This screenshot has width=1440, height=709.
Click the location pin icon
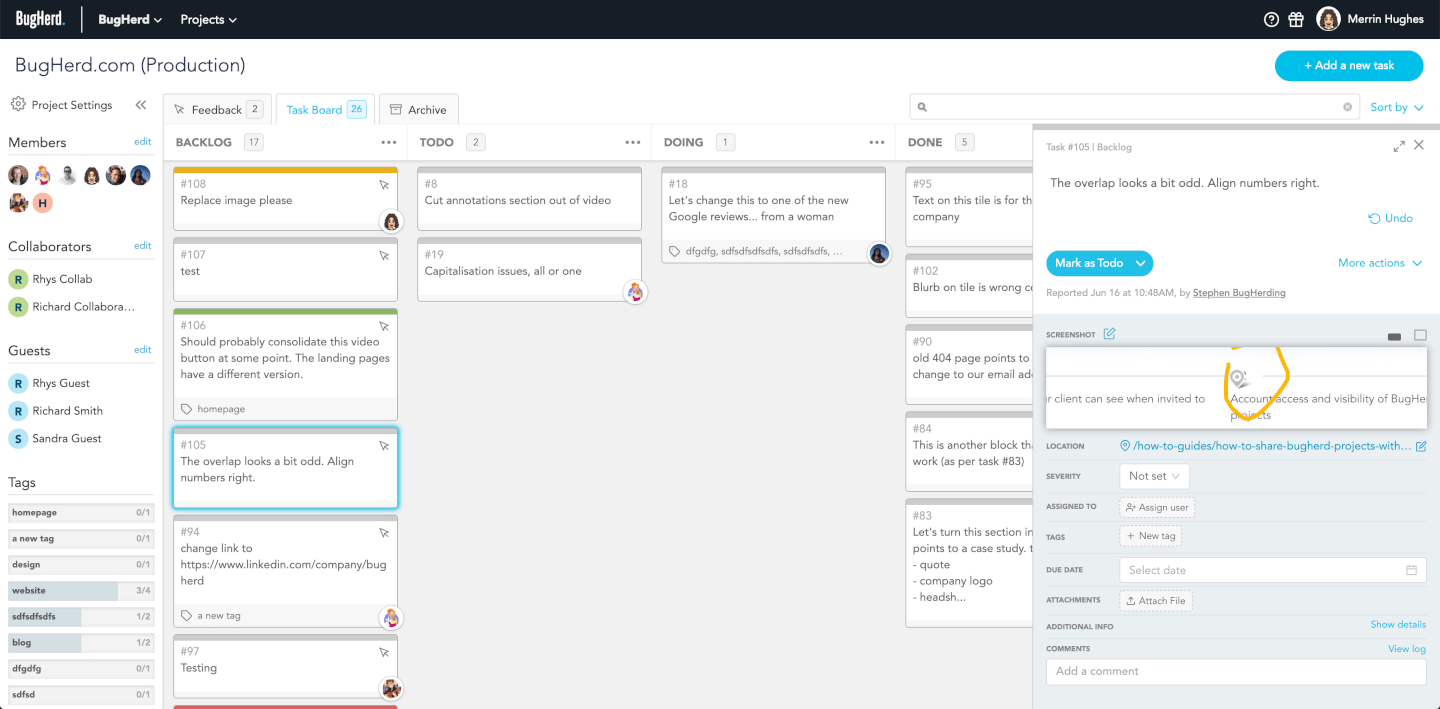[1125, 446]
